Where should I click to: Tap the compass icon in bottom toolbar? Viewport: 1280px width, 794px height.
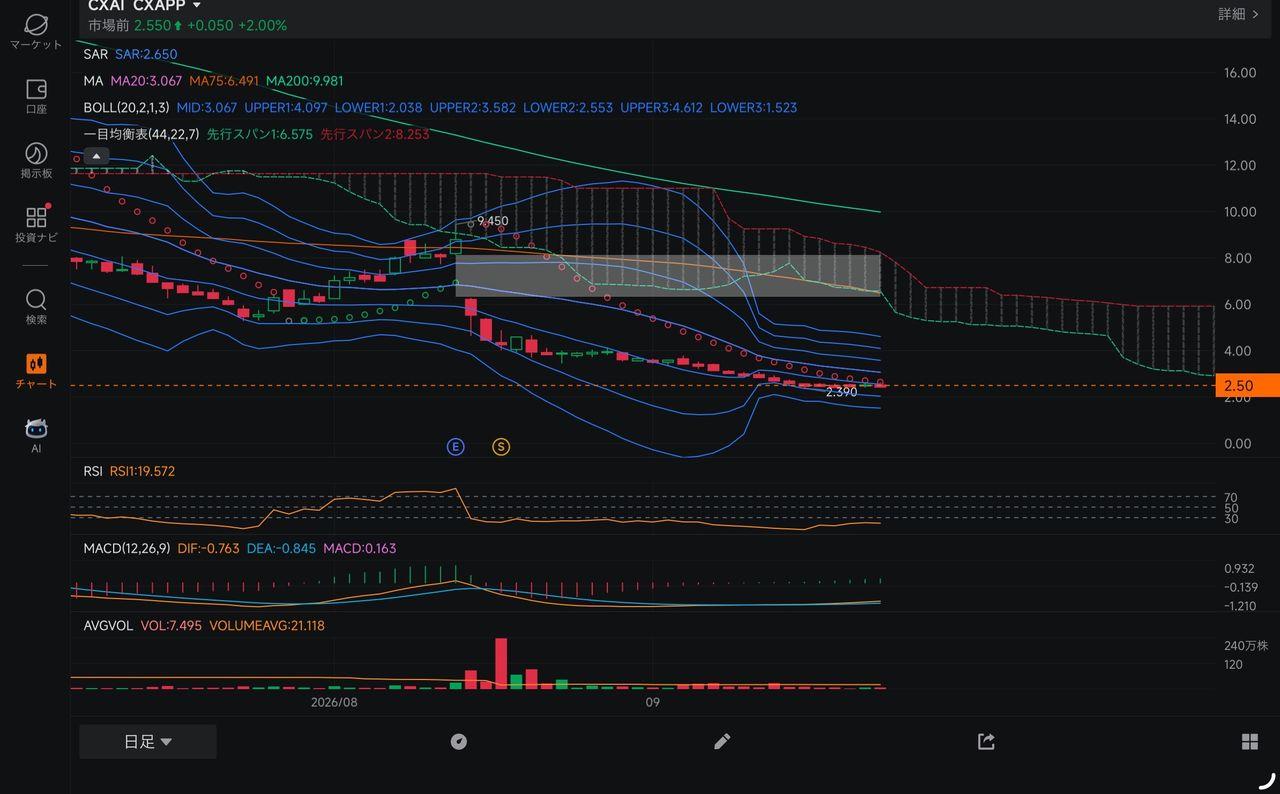click(x=459, y=741)
